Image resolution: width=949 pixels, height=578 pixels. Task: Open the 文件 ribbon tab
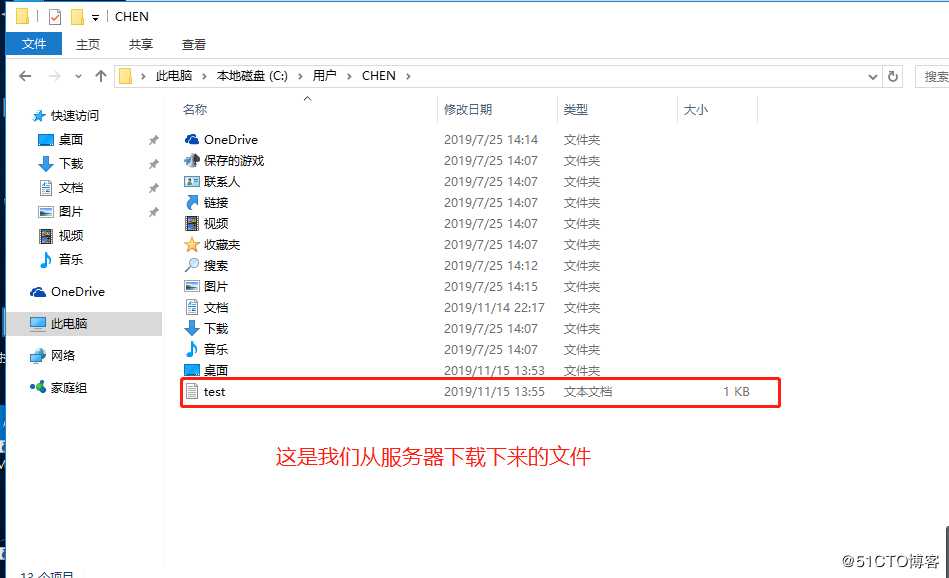(34, 44)
